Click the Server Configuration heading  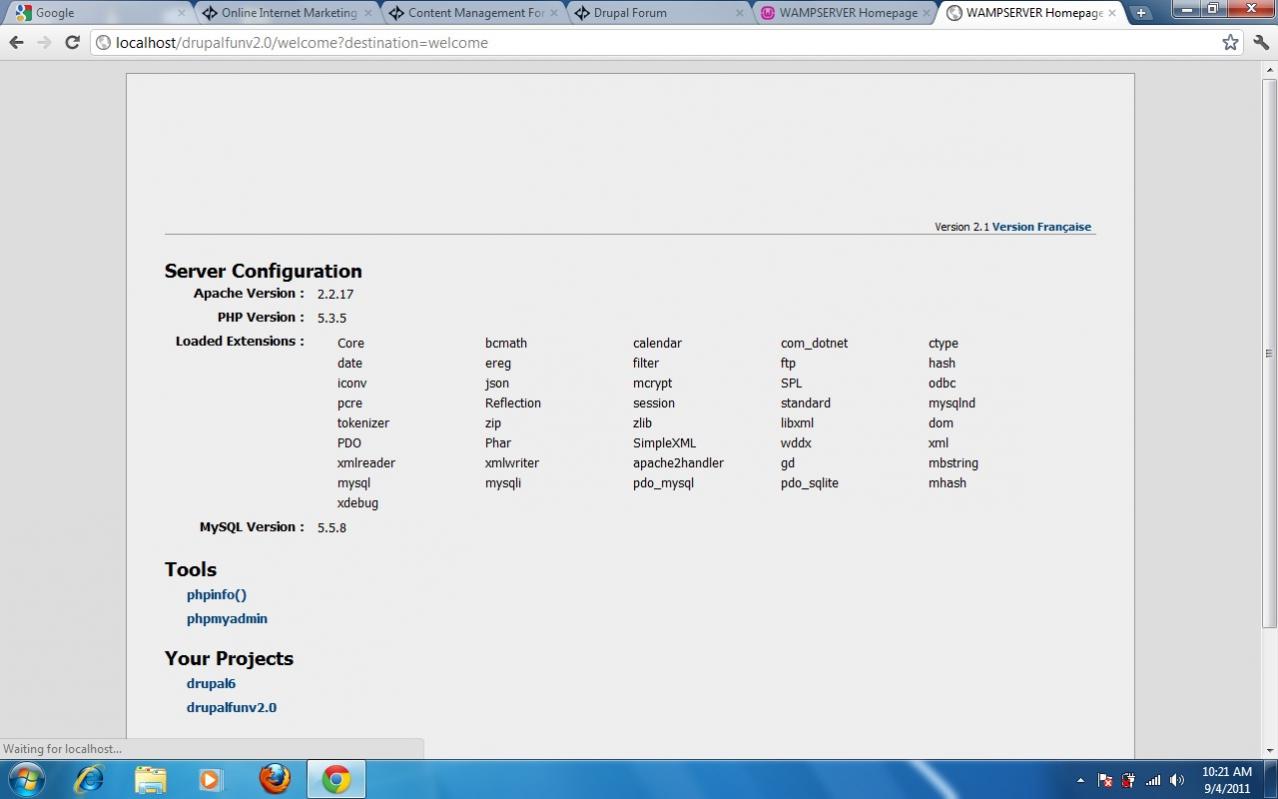tap(263, 271)
